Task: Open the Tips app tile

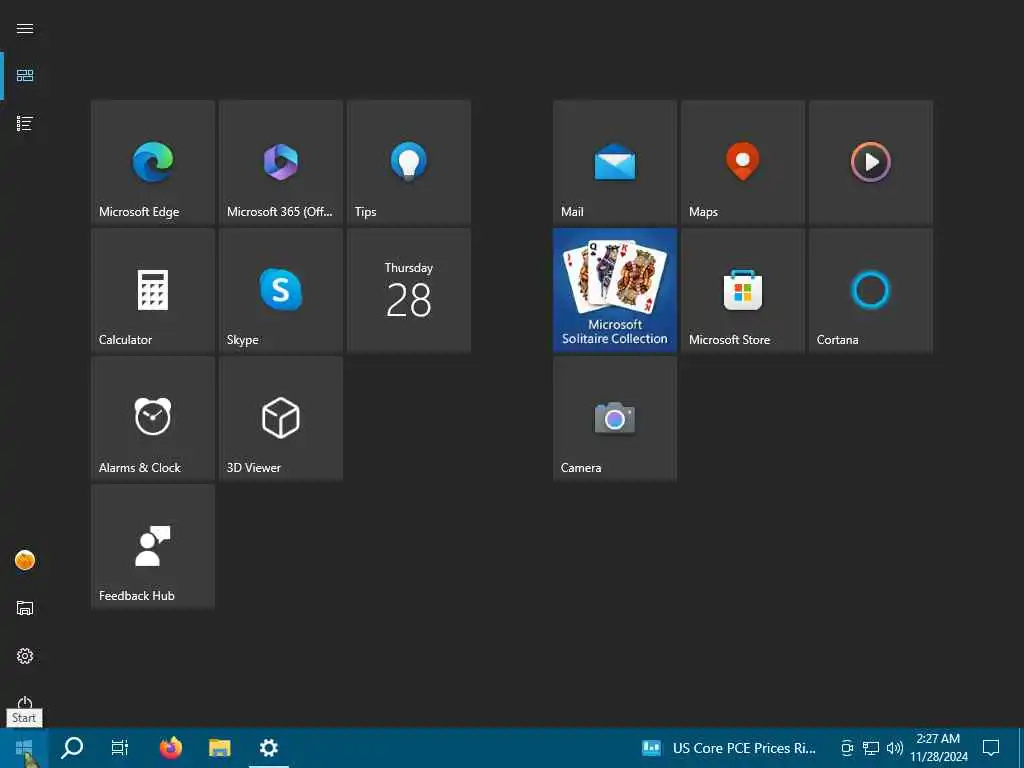Action: 409,162
